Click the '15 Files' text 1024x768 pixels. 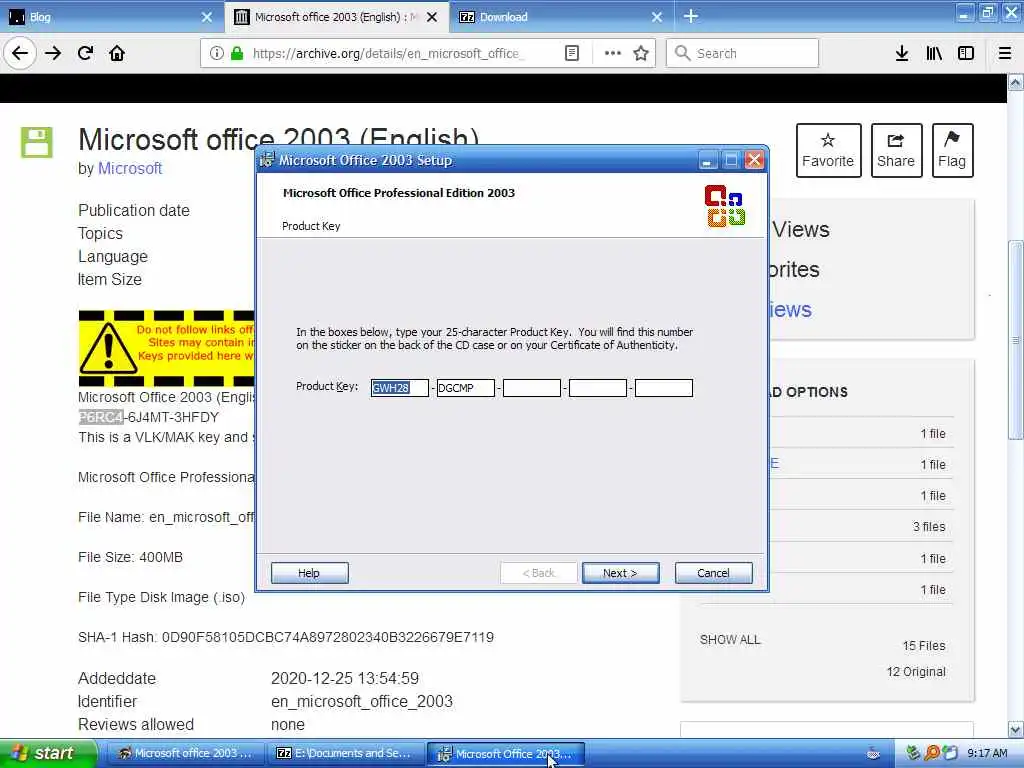point(923,645)
